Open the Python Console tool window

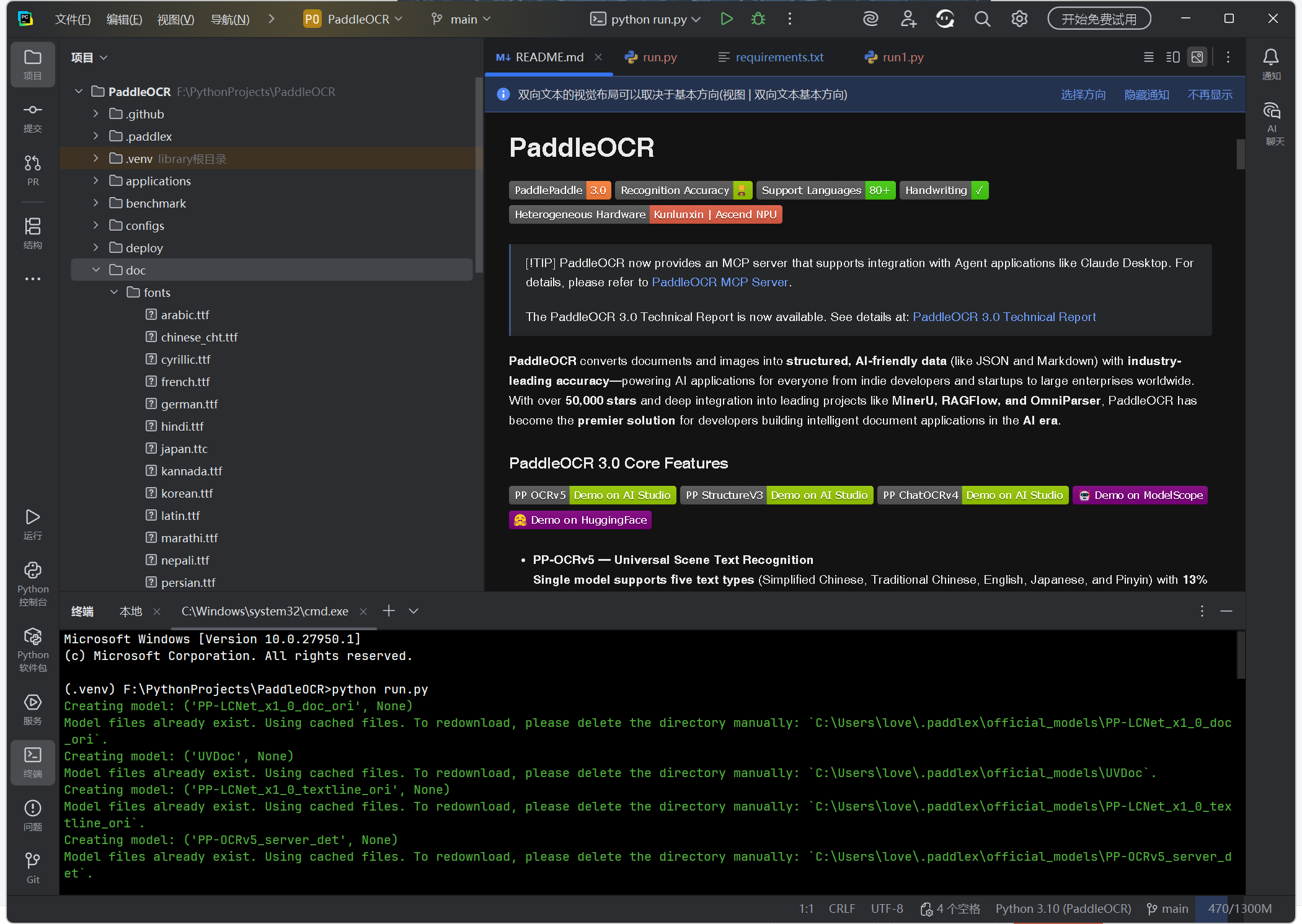33,584
